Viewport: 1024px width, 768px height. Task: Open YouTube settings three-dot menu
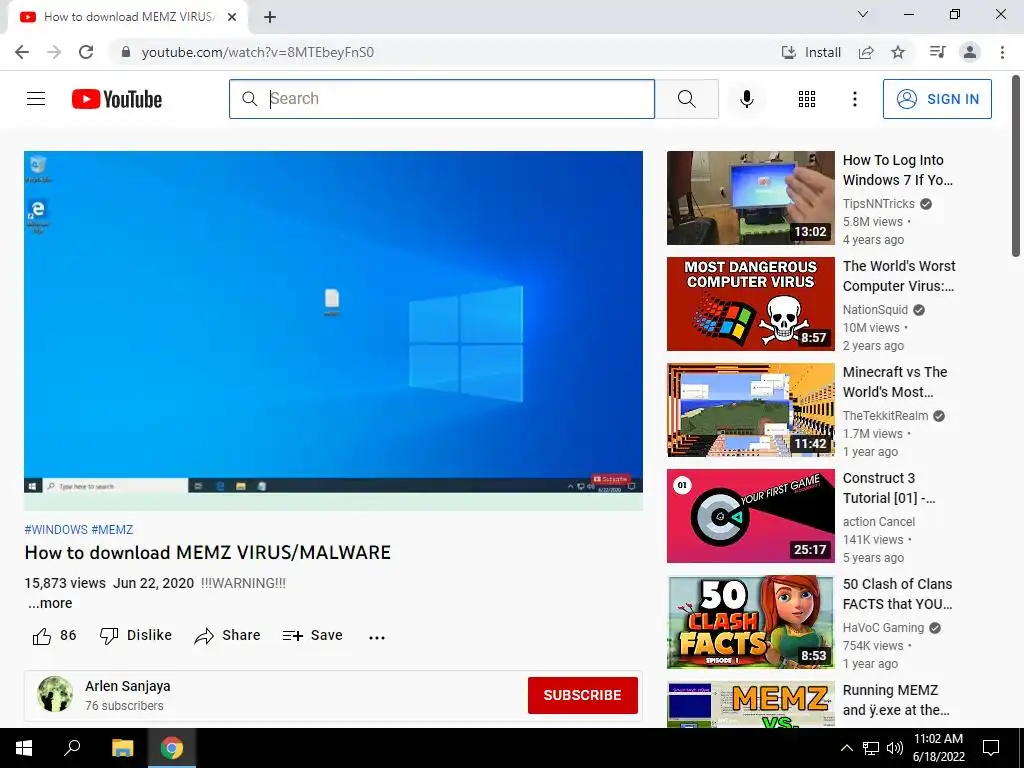855,99
